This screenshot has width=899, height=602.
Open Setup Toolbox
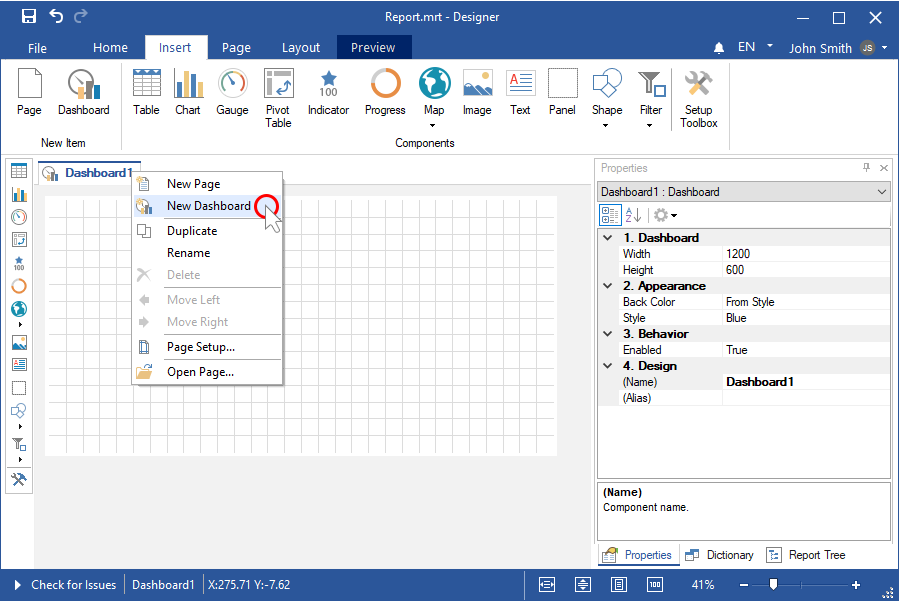pos(698,97)
